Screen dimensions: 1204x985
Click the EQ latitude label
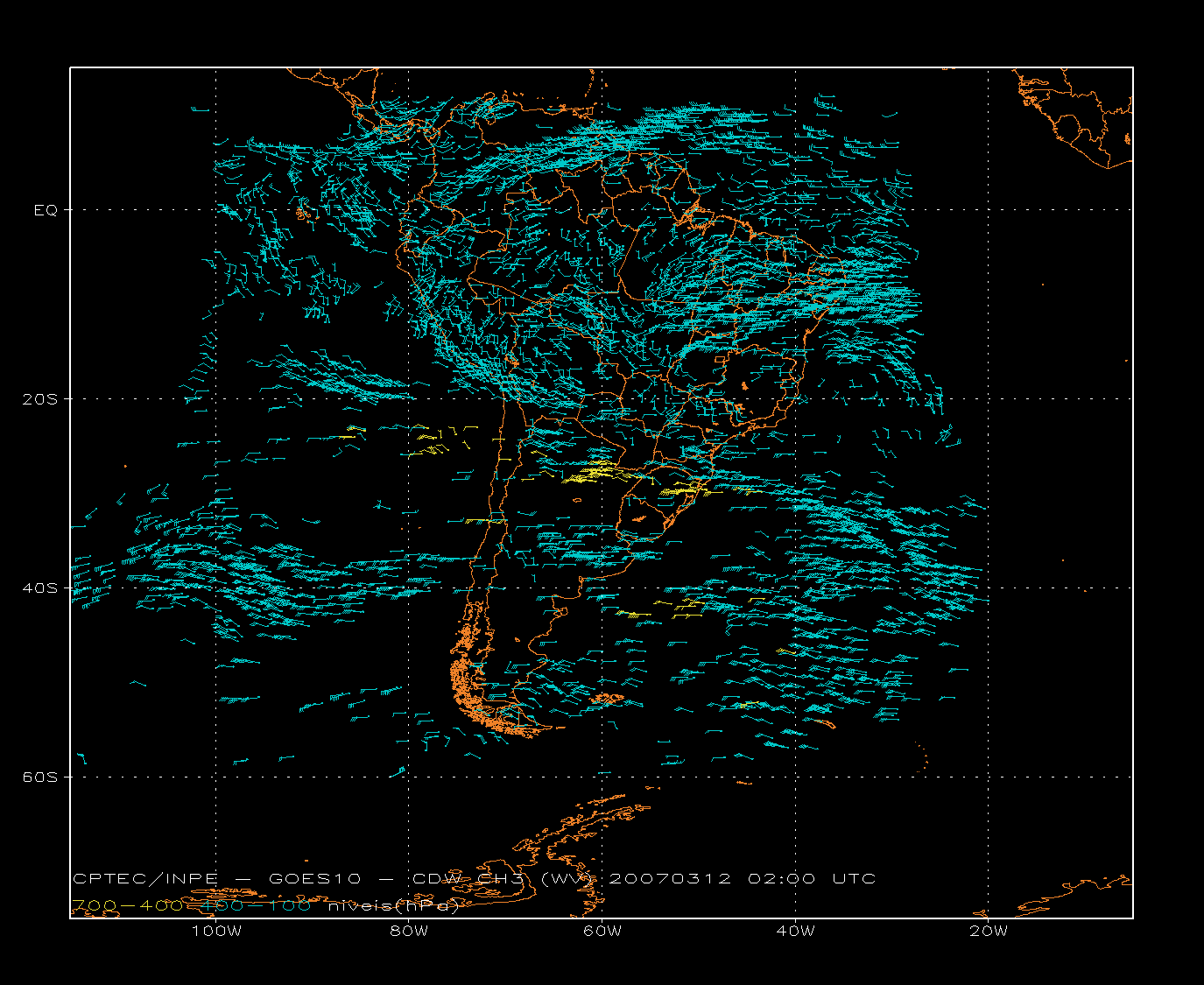(x=46, y=210)
